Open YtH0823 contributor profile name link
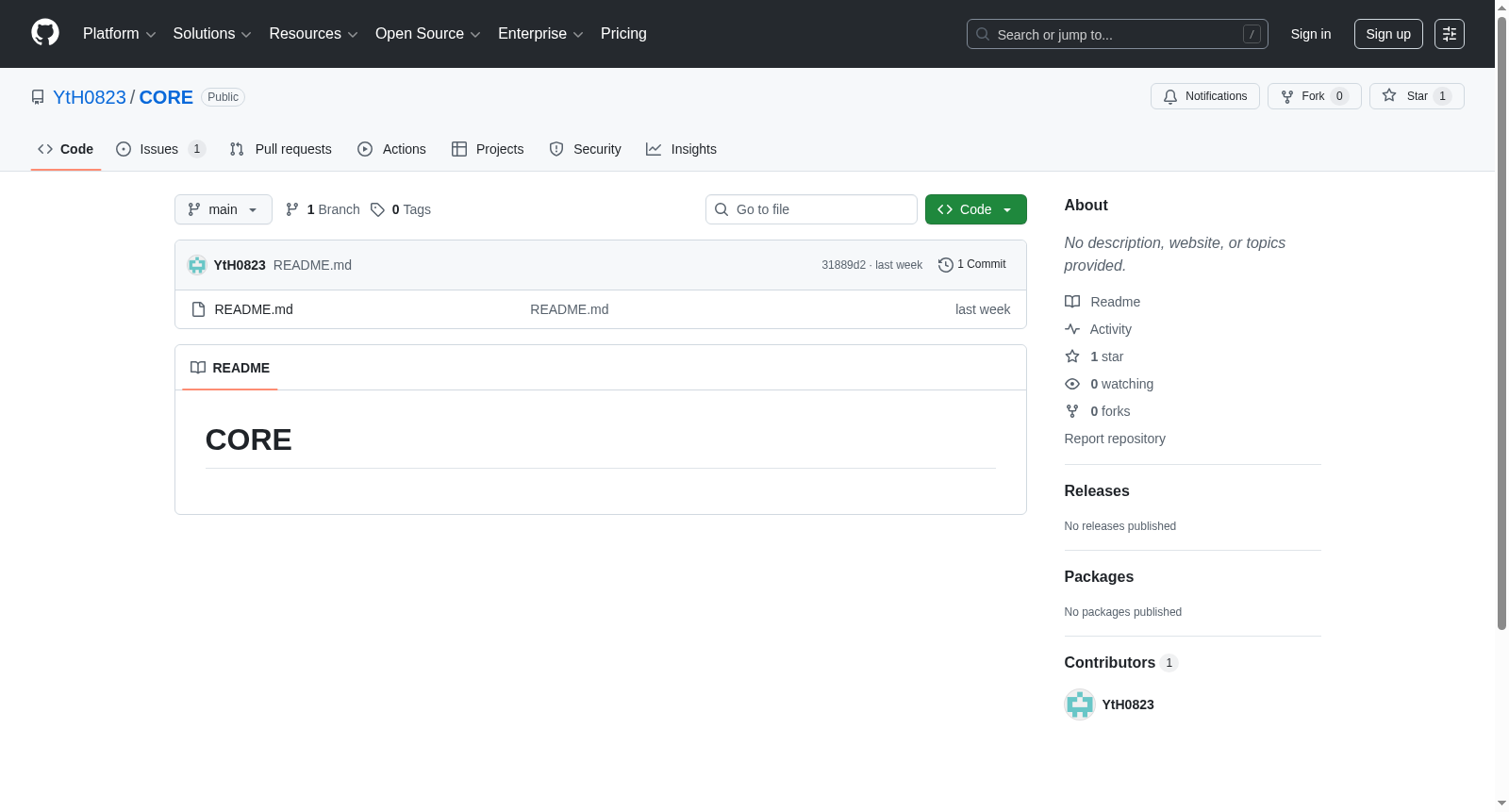1509x812 pixels. click(x=1128, y=704)
